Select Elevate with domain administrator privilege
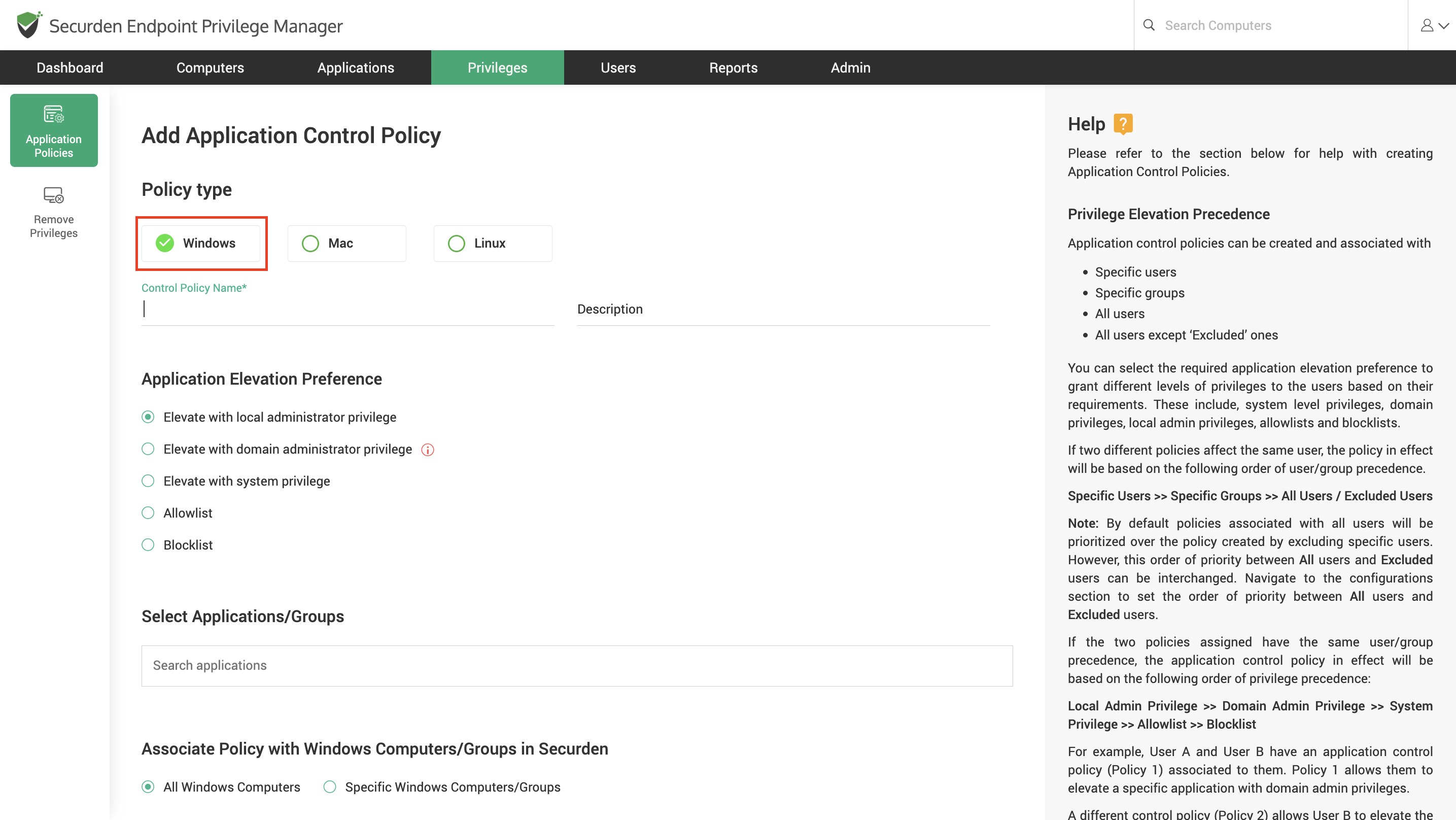Image resolution: width=1456 pixels, height=820 pixels. click(148, 449)
